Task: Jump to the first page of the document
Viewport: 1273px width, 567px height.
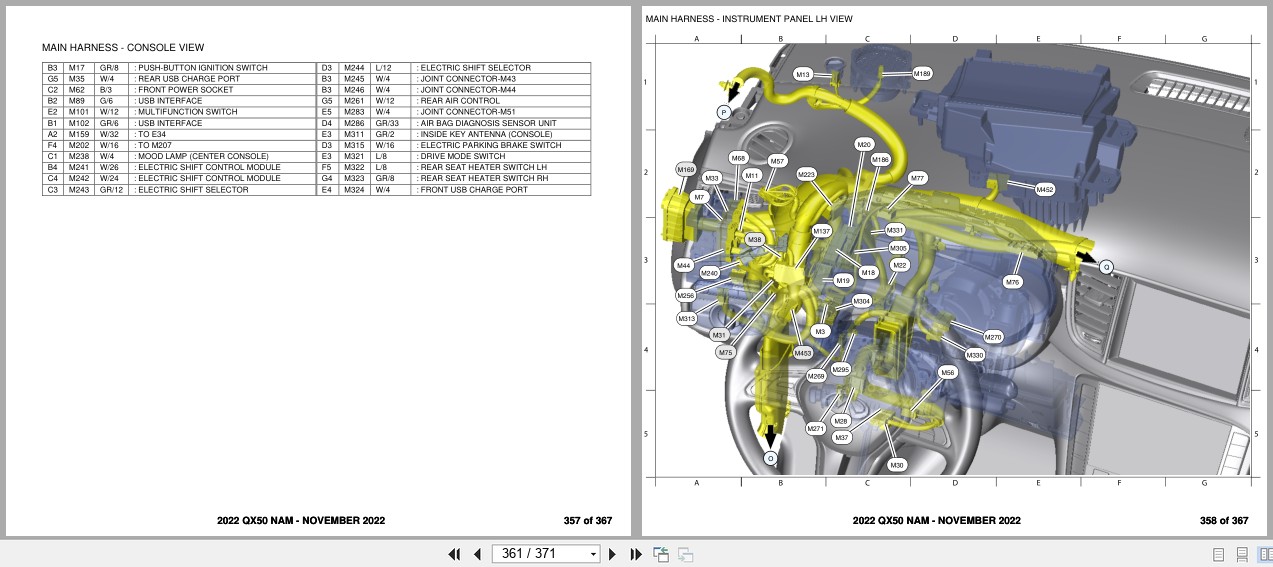Action: [x=454, y=554]
